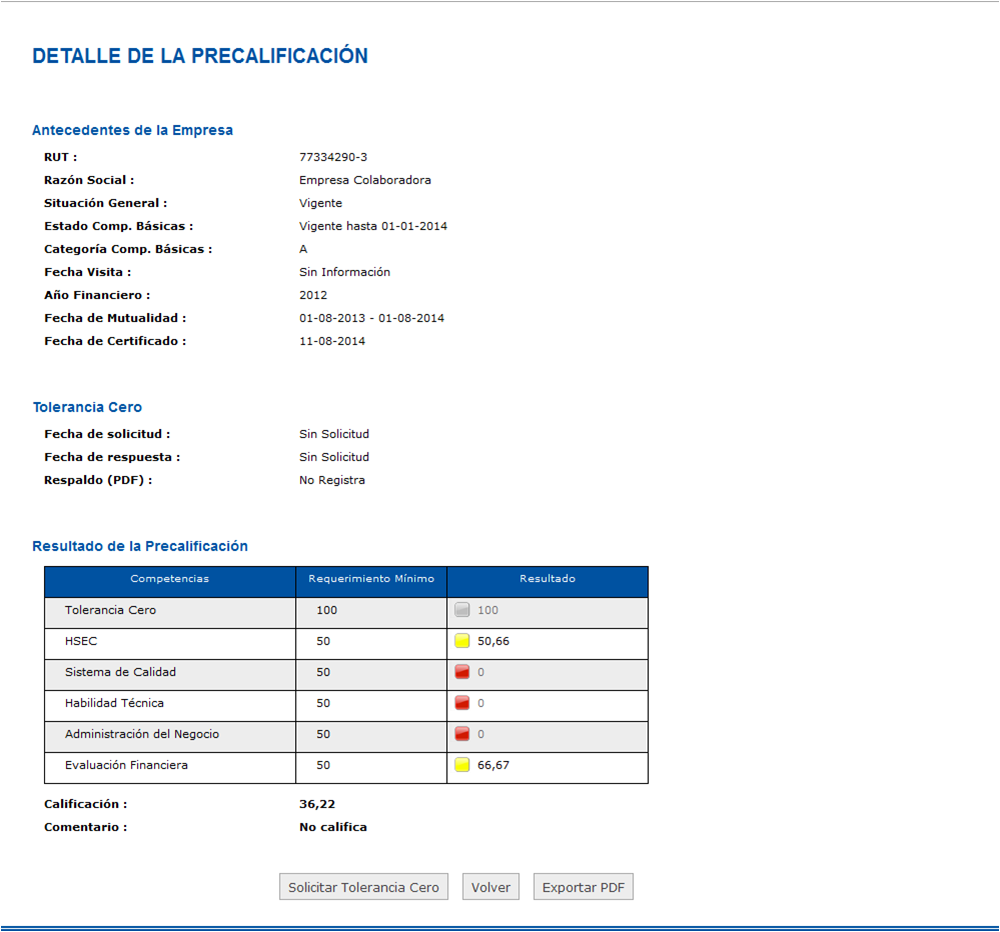Viewport: 1000px width, 932px height.
Task: Click the Razón Social value Empresa Colaboradora
Action: [365, 180]
